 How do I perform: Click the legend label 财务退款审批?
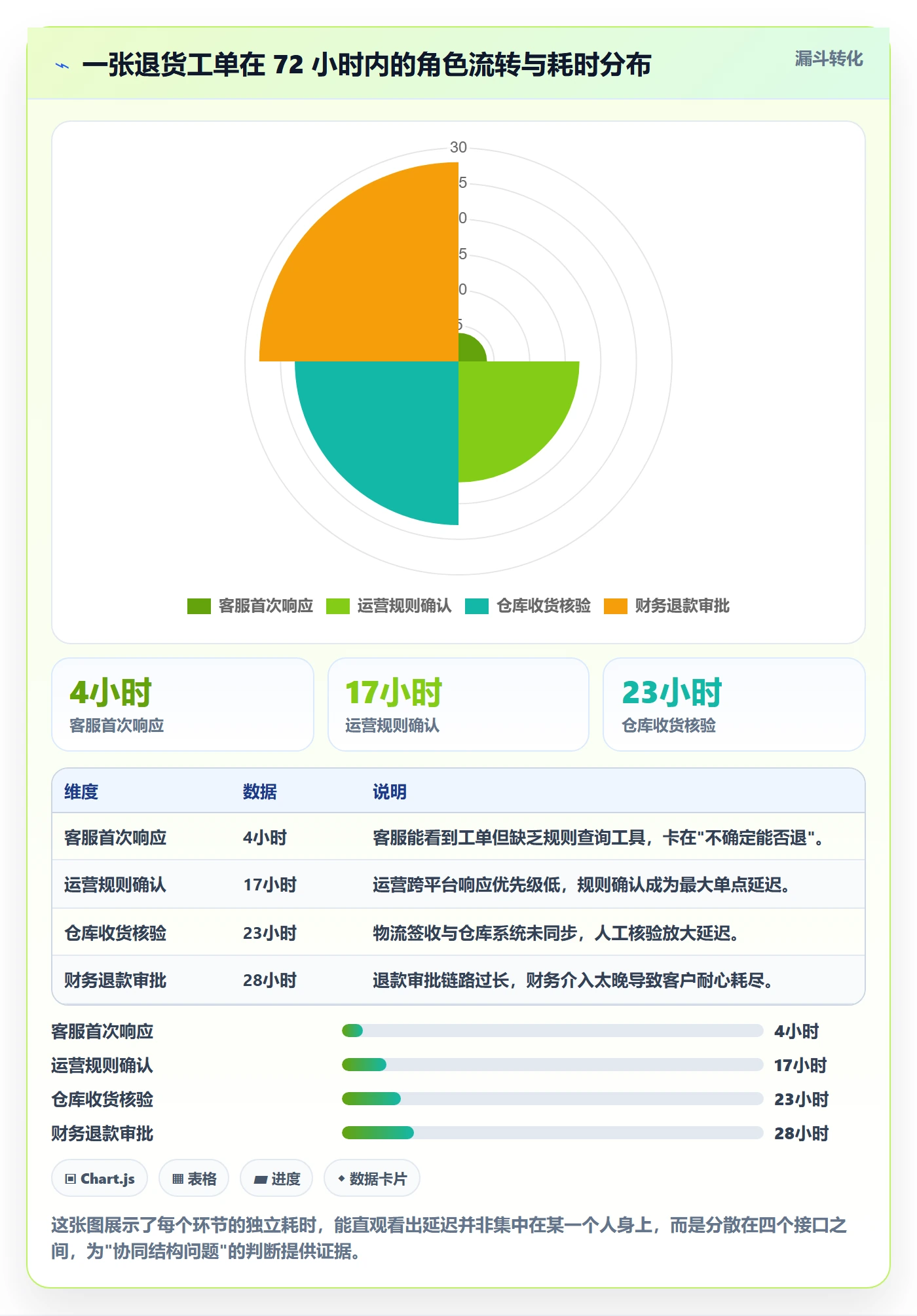point(682,606)
